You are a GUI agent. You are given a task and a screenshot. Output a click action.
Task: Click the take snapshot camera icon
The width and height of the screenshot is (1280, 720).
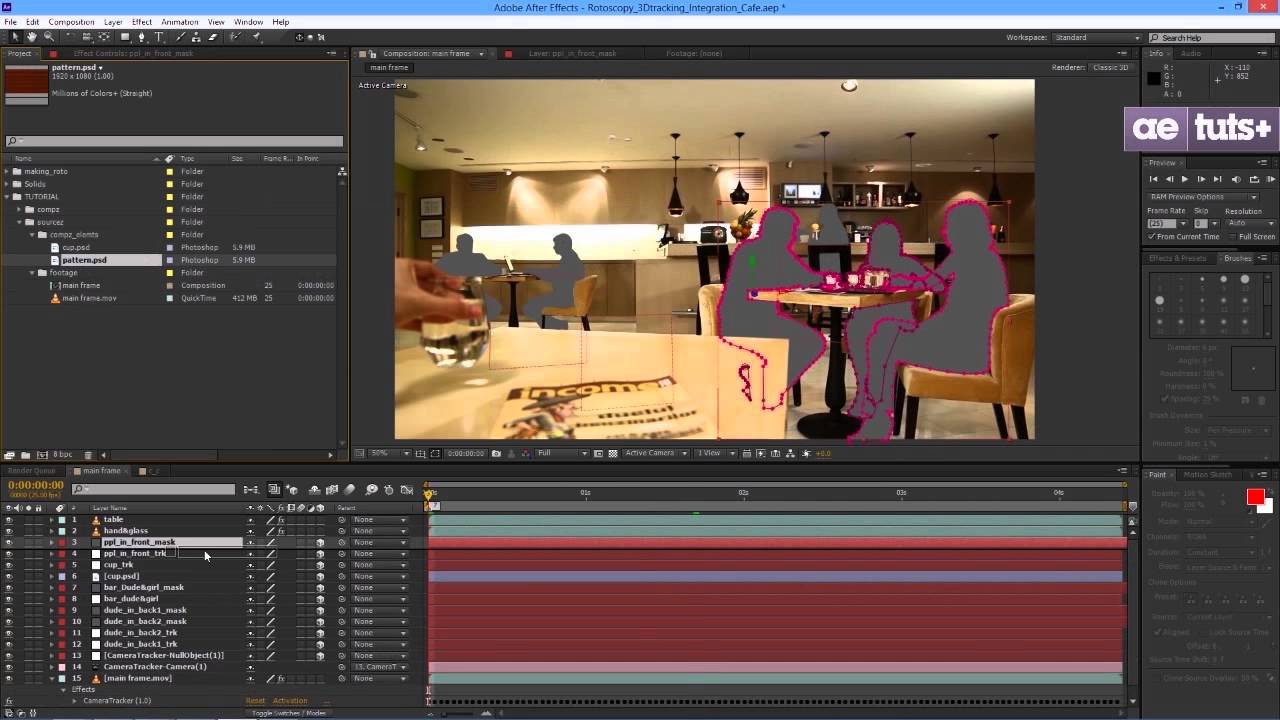pos(496,453)
